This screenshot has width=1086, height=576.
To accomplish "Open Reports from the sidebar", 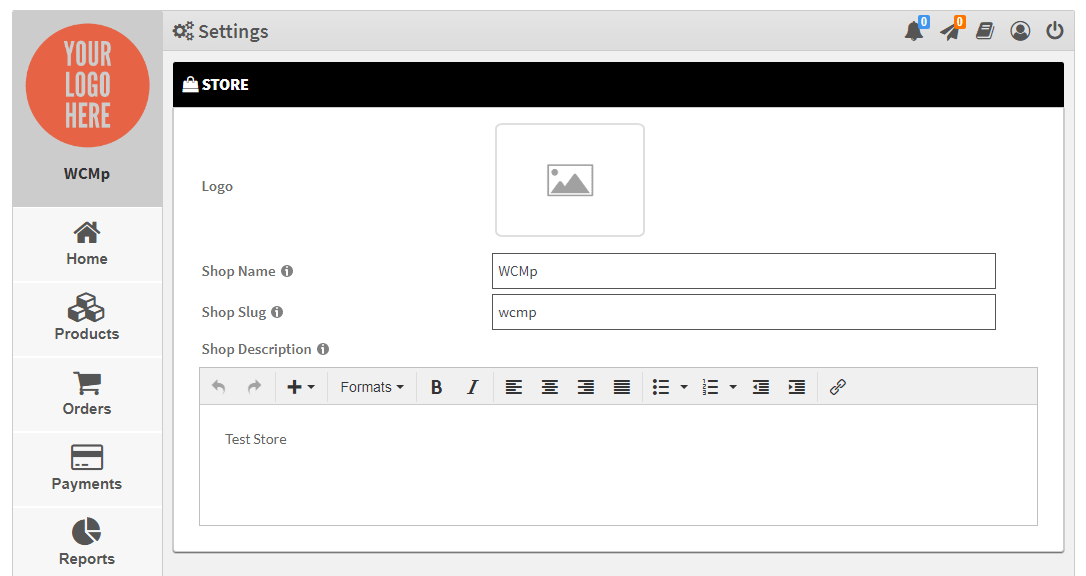I will click(87, 543).
